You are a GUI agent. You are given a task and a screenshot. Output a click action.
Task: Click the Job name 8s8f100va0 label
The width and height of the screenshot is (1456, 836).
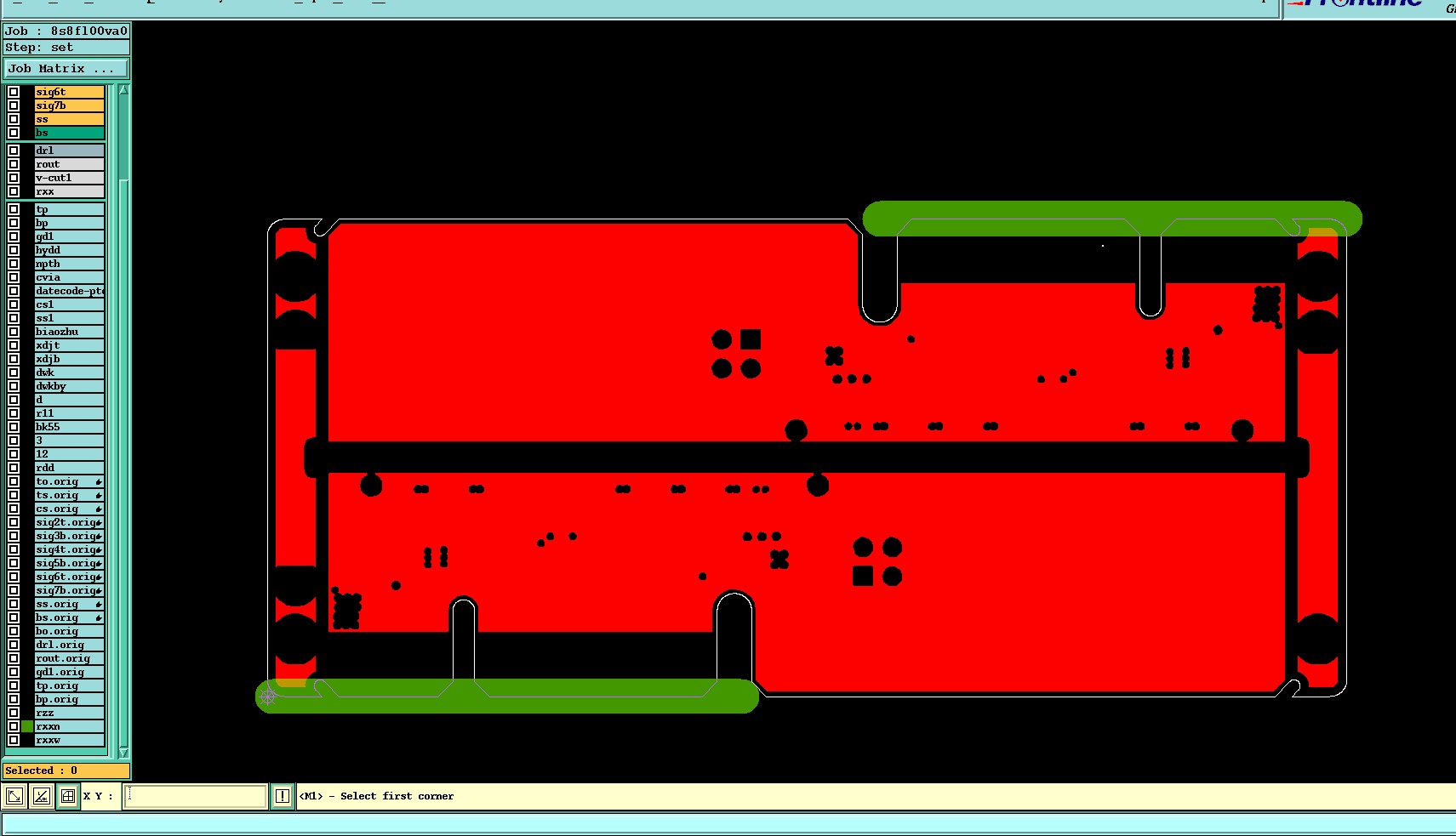tap(66, 31)
